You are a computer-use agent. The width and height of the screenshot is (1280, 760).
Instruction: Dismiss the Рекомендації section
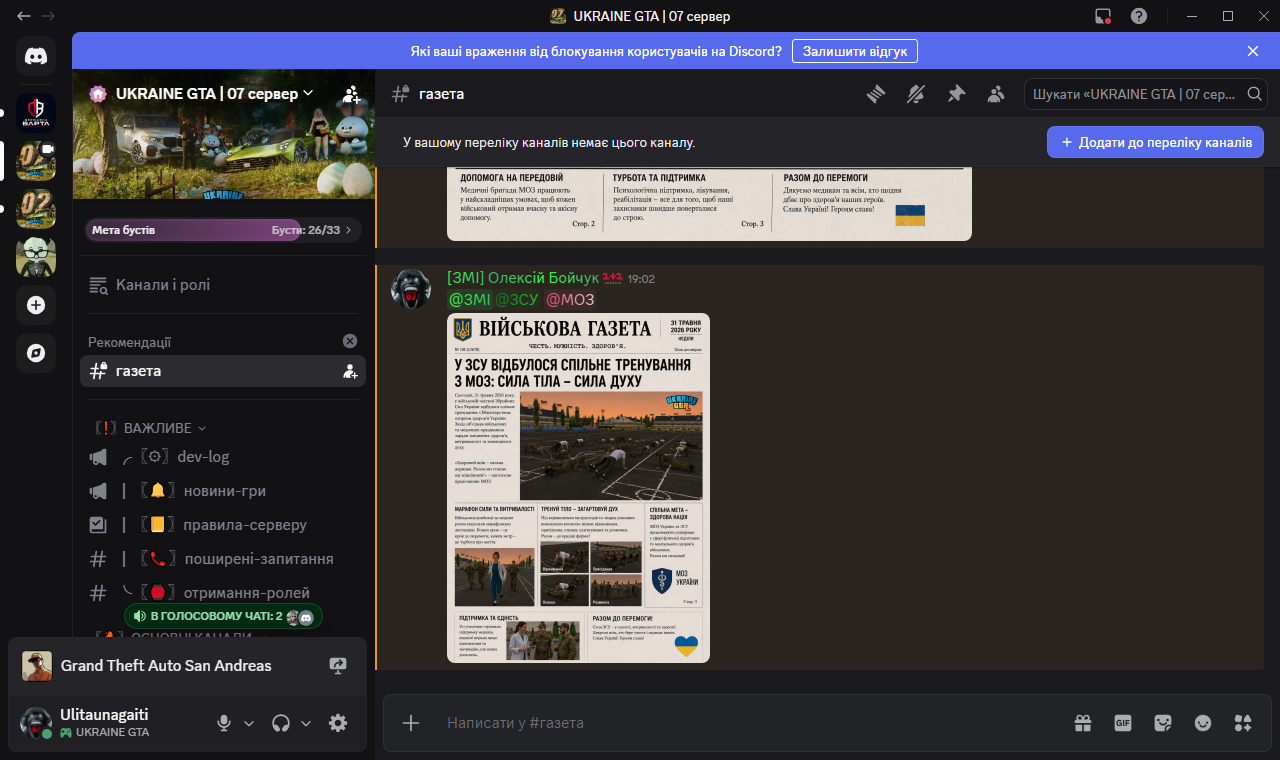350,341
